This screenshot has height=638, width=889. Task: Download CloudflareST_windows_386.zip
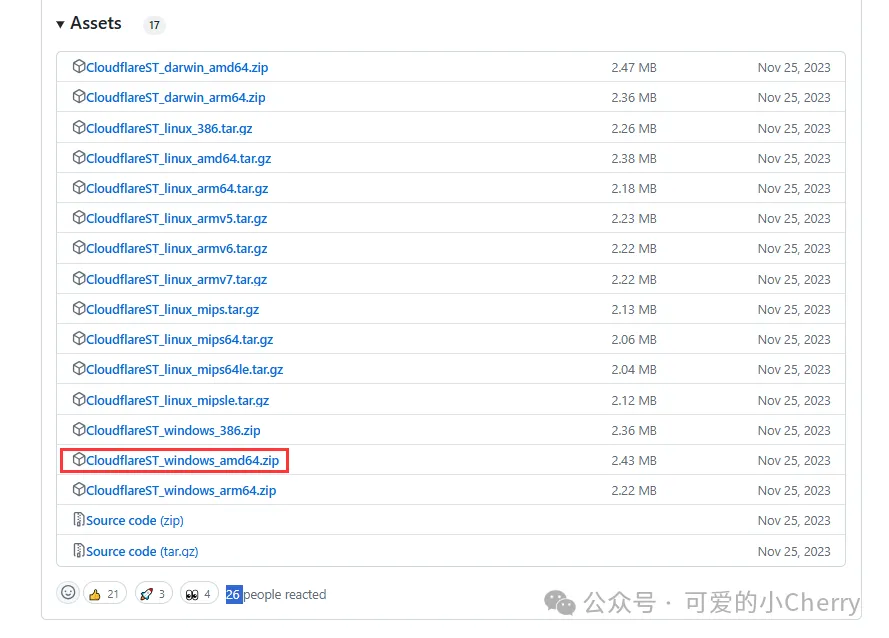click(173, 430)
